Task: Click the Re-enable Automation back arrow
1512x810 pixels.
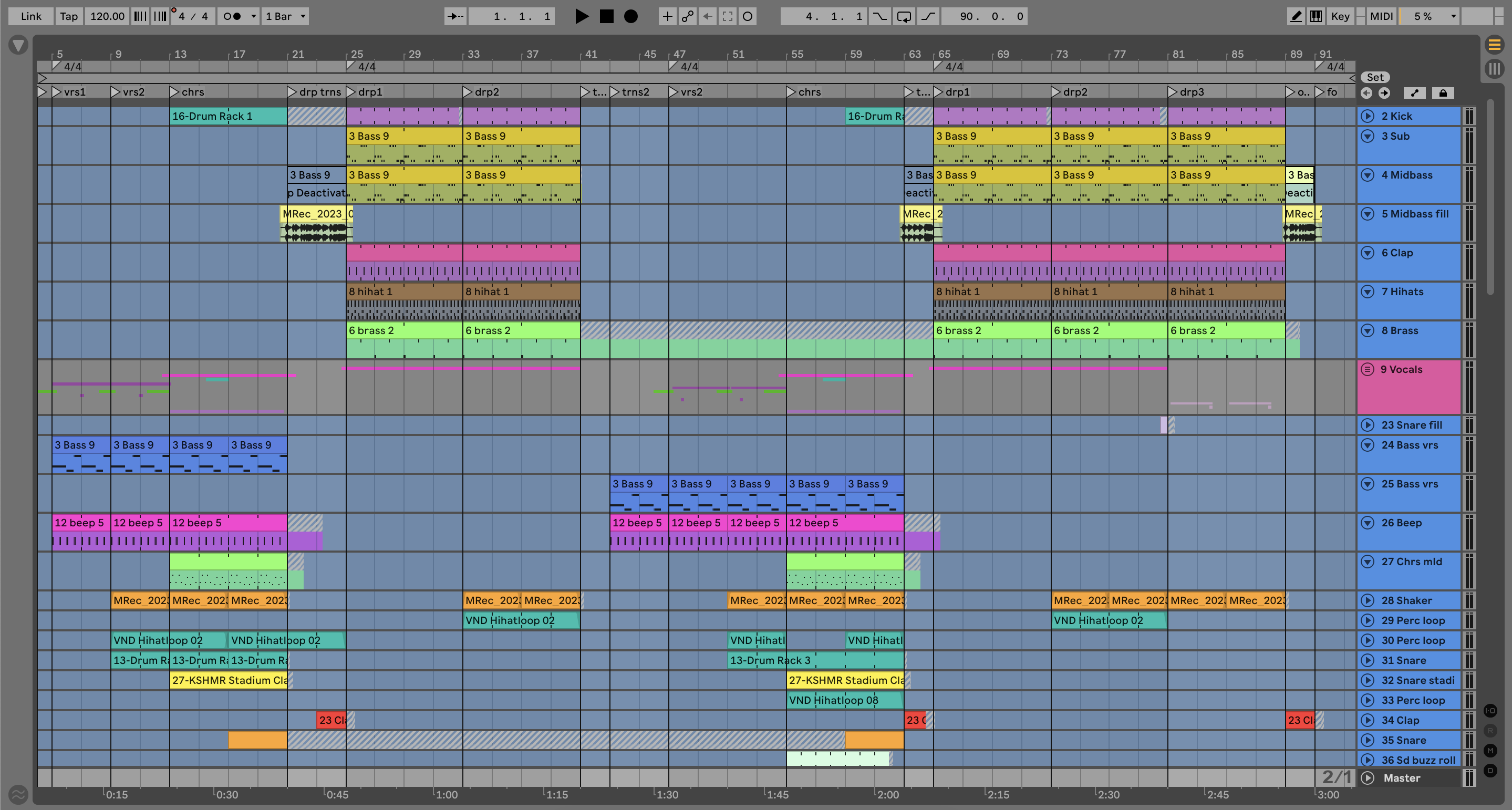Action: click(x=707, y=16)
